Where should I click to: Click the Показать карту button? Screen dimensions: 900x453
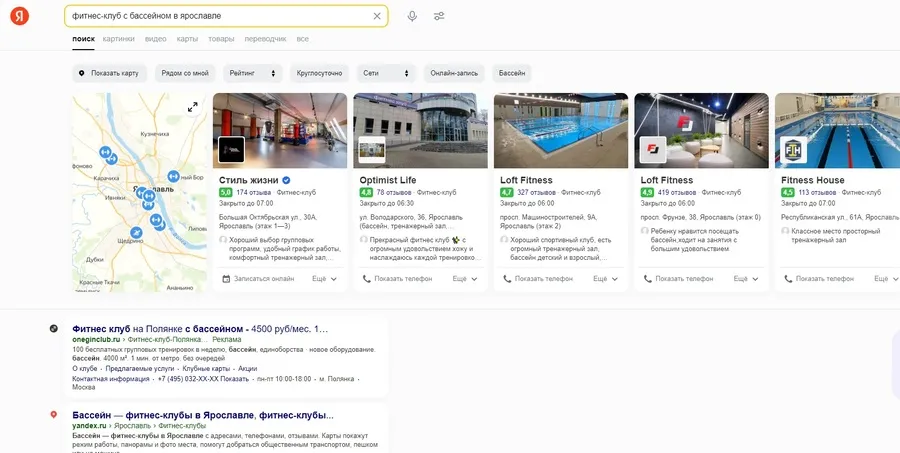pos(110,73)
